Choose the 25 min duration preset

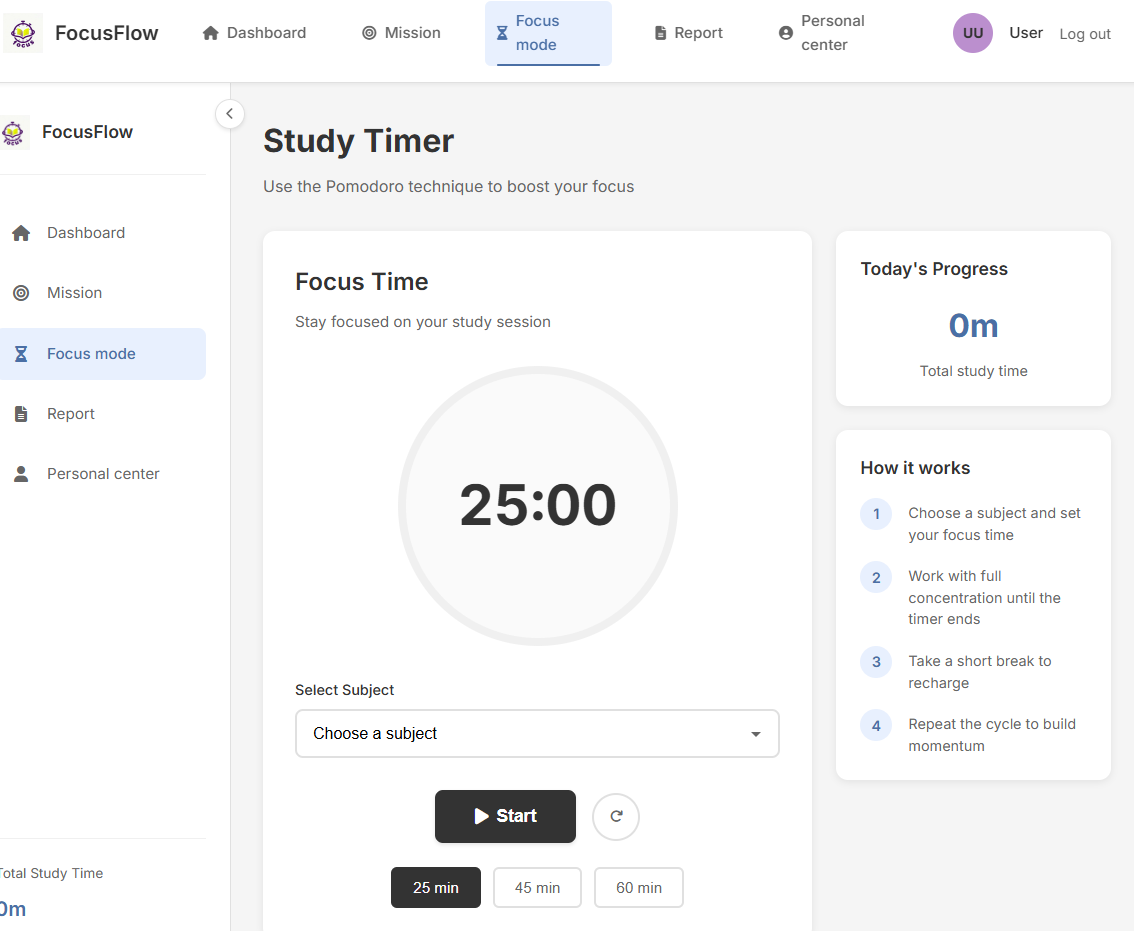point(436,888)
